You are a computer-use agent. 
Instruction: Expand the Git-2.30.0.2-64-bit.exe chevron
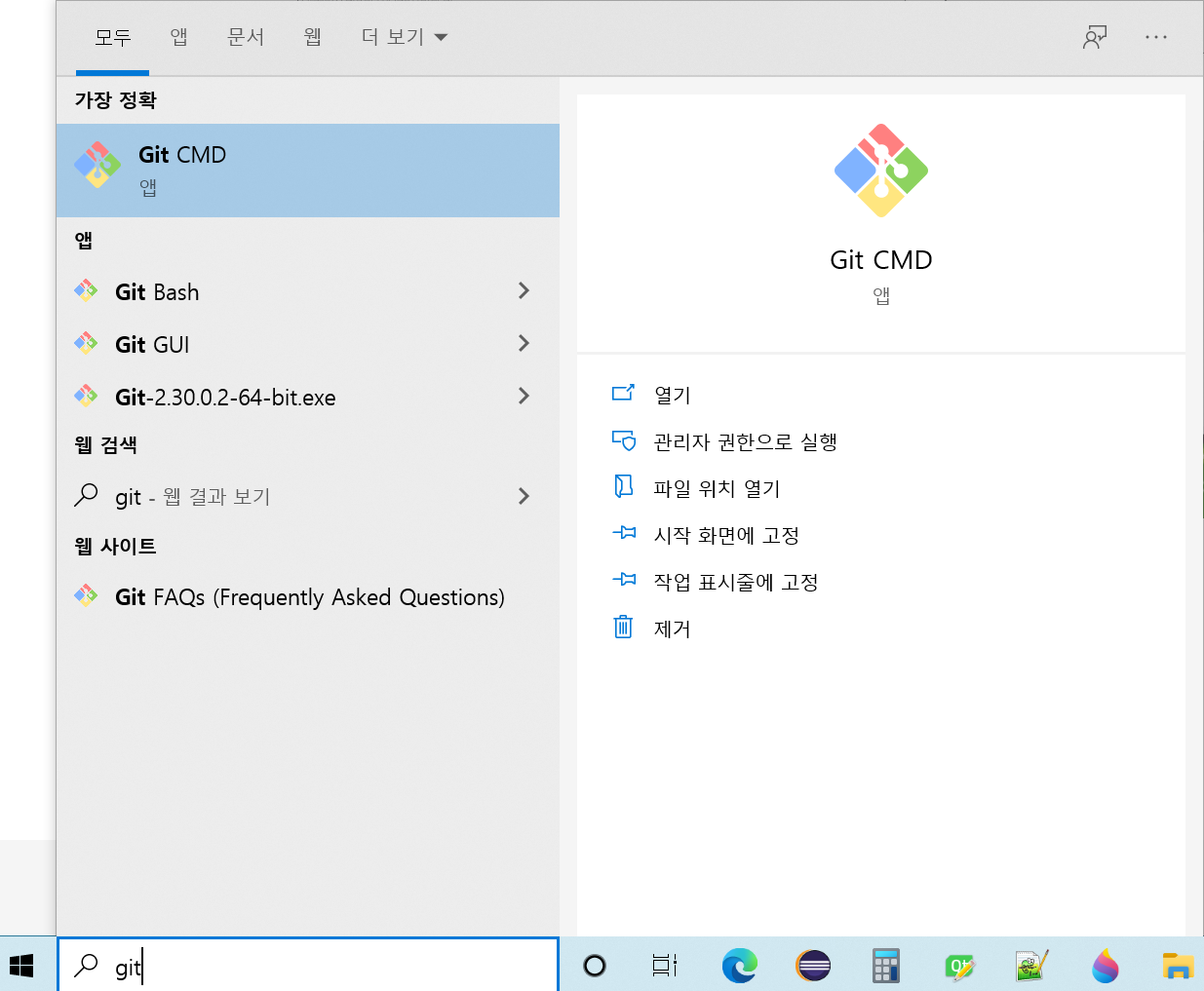pyautogui.click(x=524, y=397)
